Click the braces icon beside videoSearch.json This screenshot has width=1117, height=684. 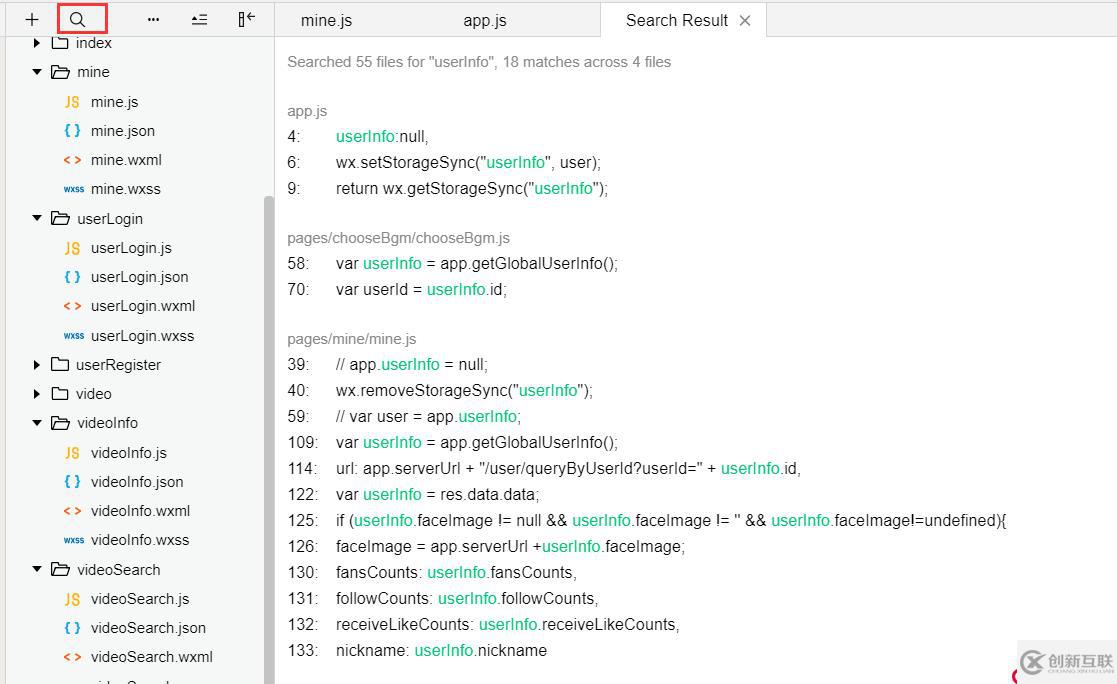[72, 628]
